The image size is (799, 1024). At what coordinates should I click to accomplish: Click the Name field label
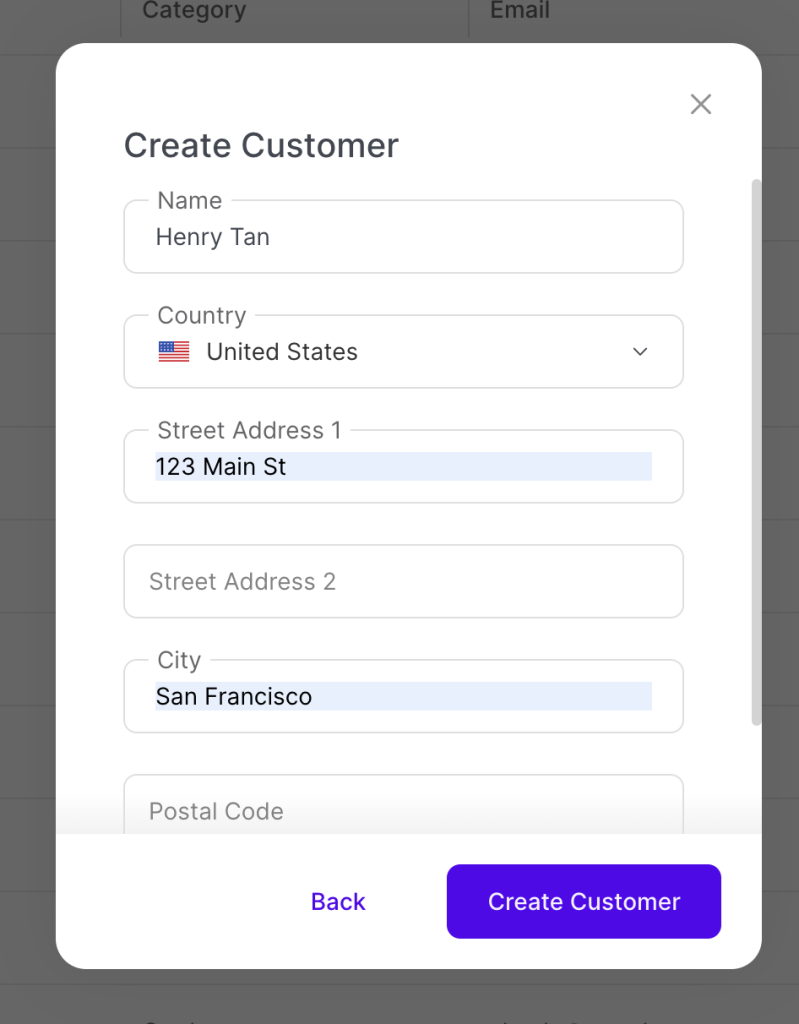(189, 201)
